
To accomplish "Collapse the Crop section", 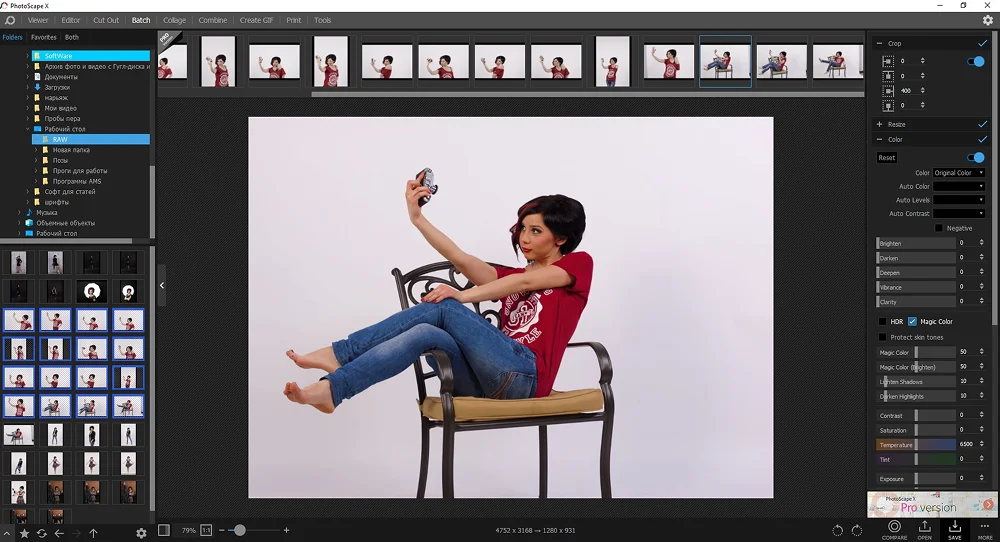I will pyautogui.click(x=879, y=43).
